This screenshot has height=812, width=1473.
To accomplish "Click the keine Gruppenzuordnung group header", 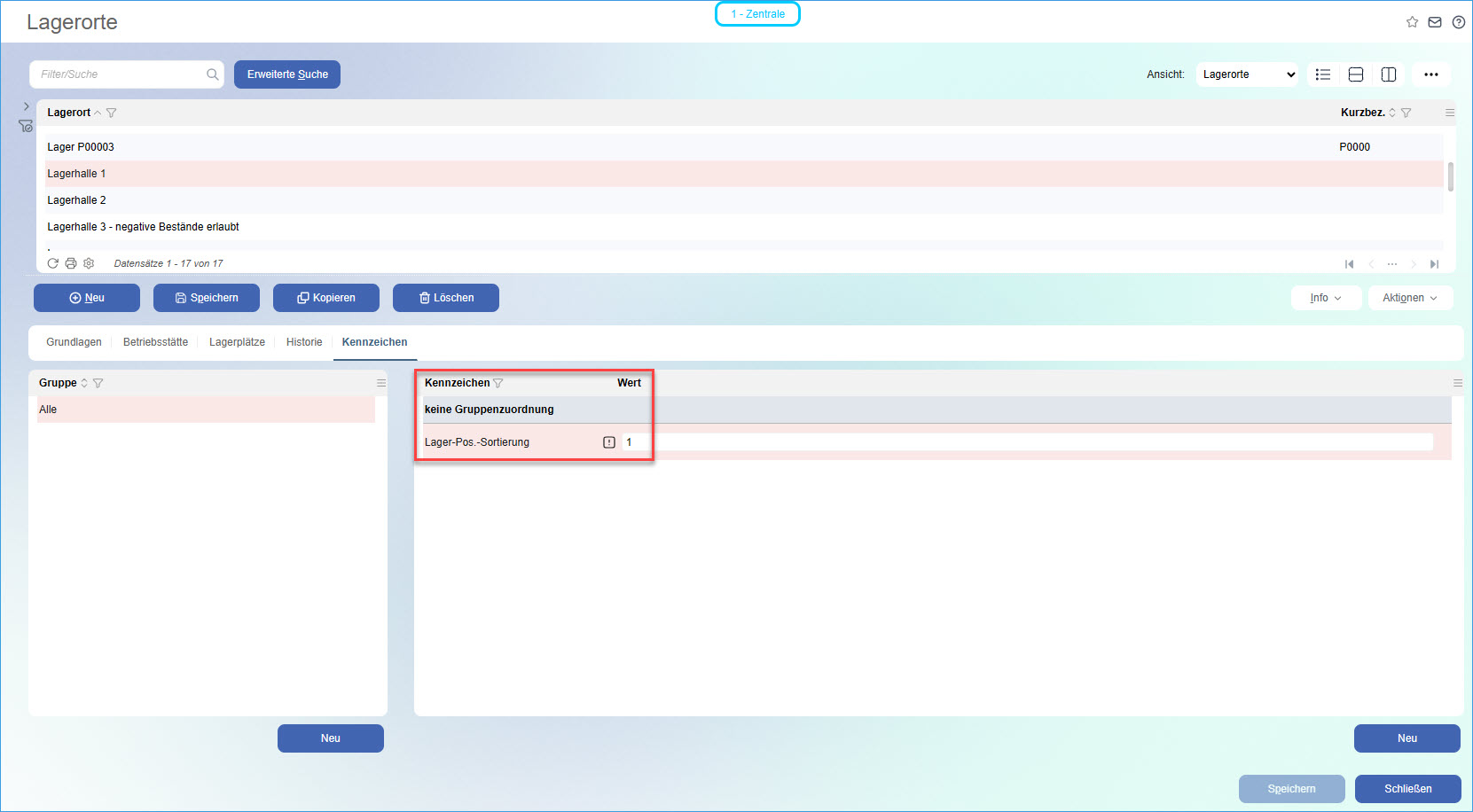I will click(937, 410).
